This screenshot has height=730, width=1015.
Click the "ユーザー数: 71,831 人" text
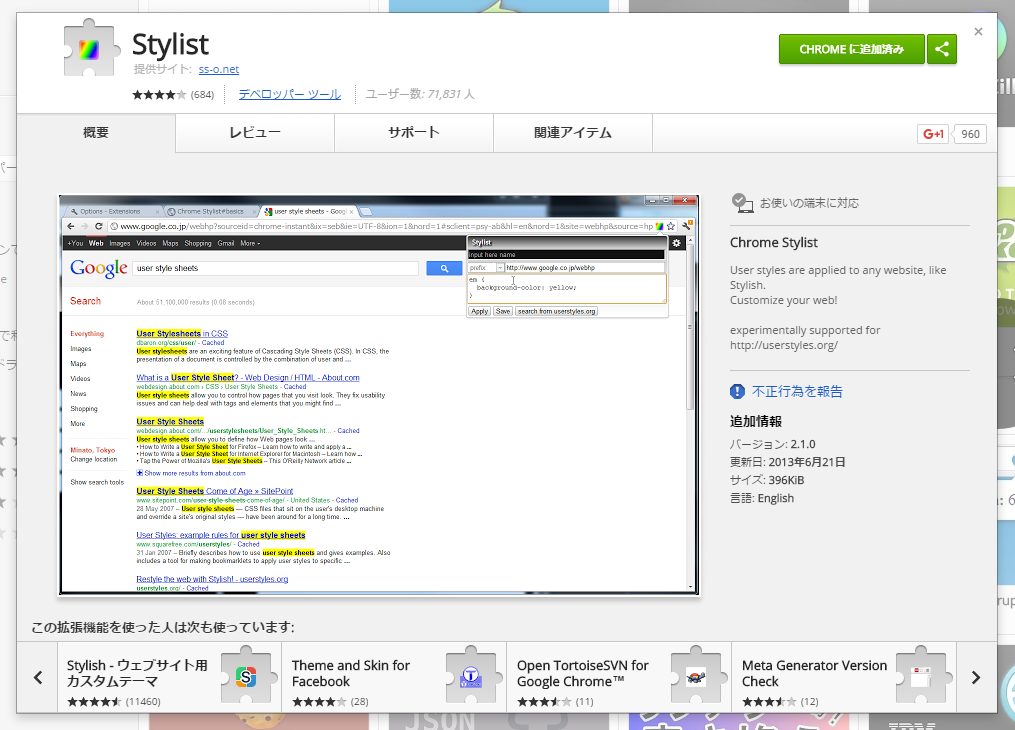[x=420, y=94]
